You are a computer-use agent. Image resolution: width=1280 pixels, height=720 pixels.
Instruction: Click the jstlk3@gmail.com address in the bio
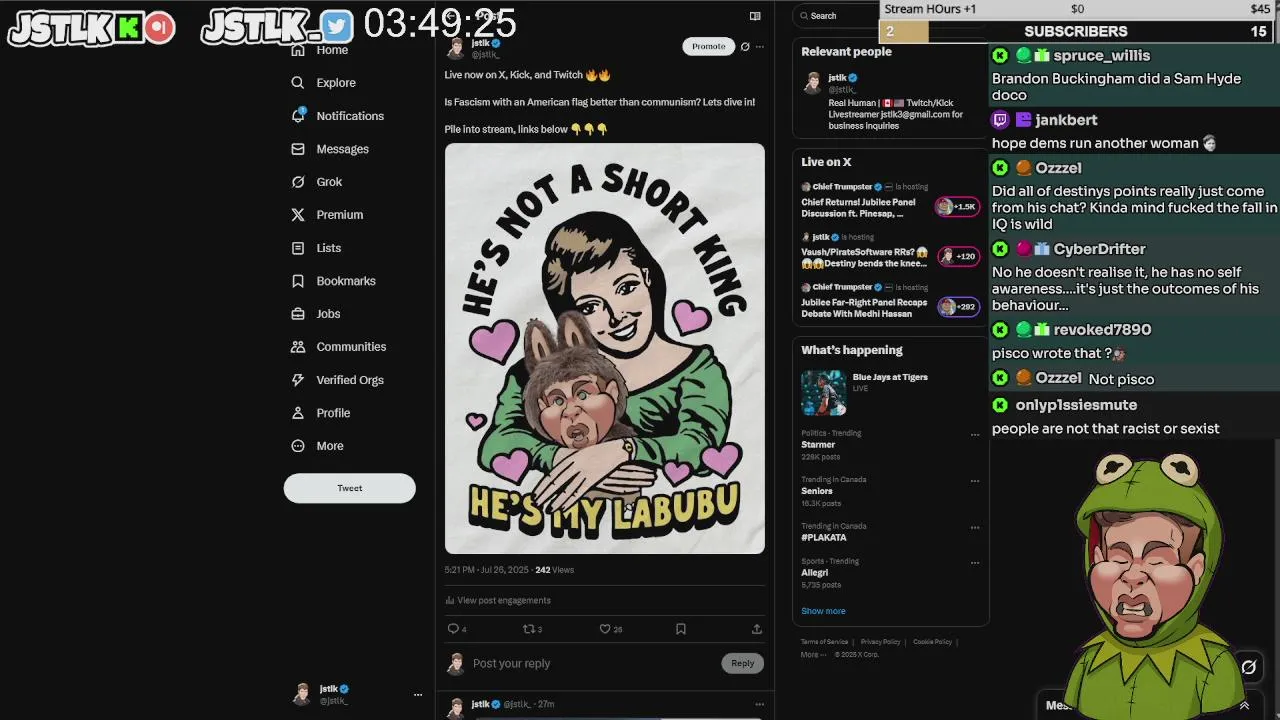pyautogui.click(x=916, y=114)
